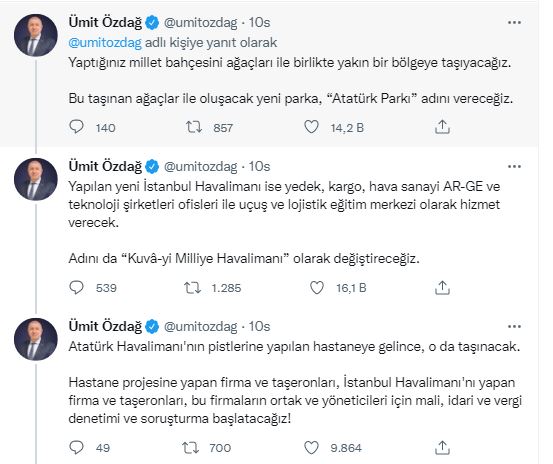Retweet the tweet with 700 retweets
Viewport: 553px width, 464px height.
coord(191,448)
